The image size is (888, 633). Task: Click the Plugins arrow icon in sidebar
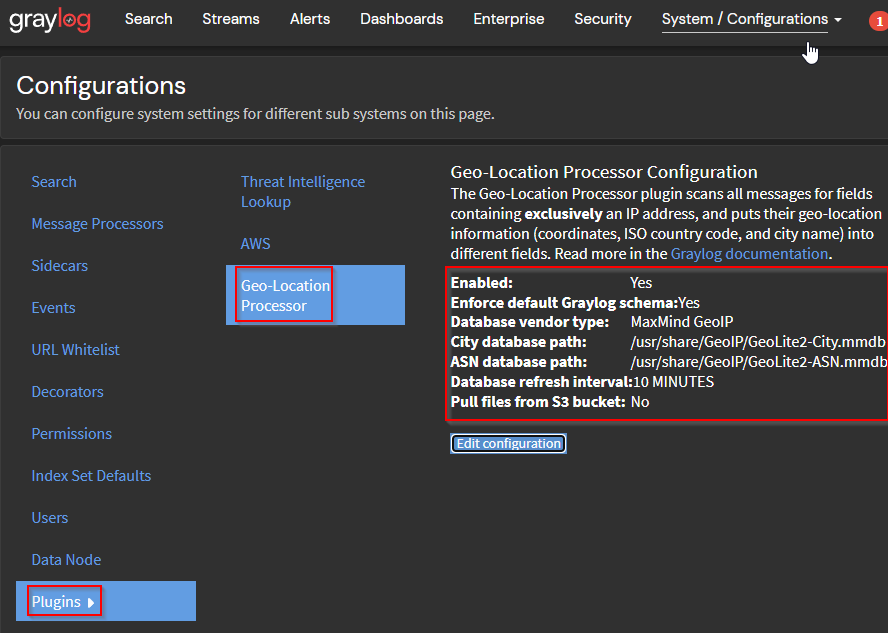click(x=92, y=601)
